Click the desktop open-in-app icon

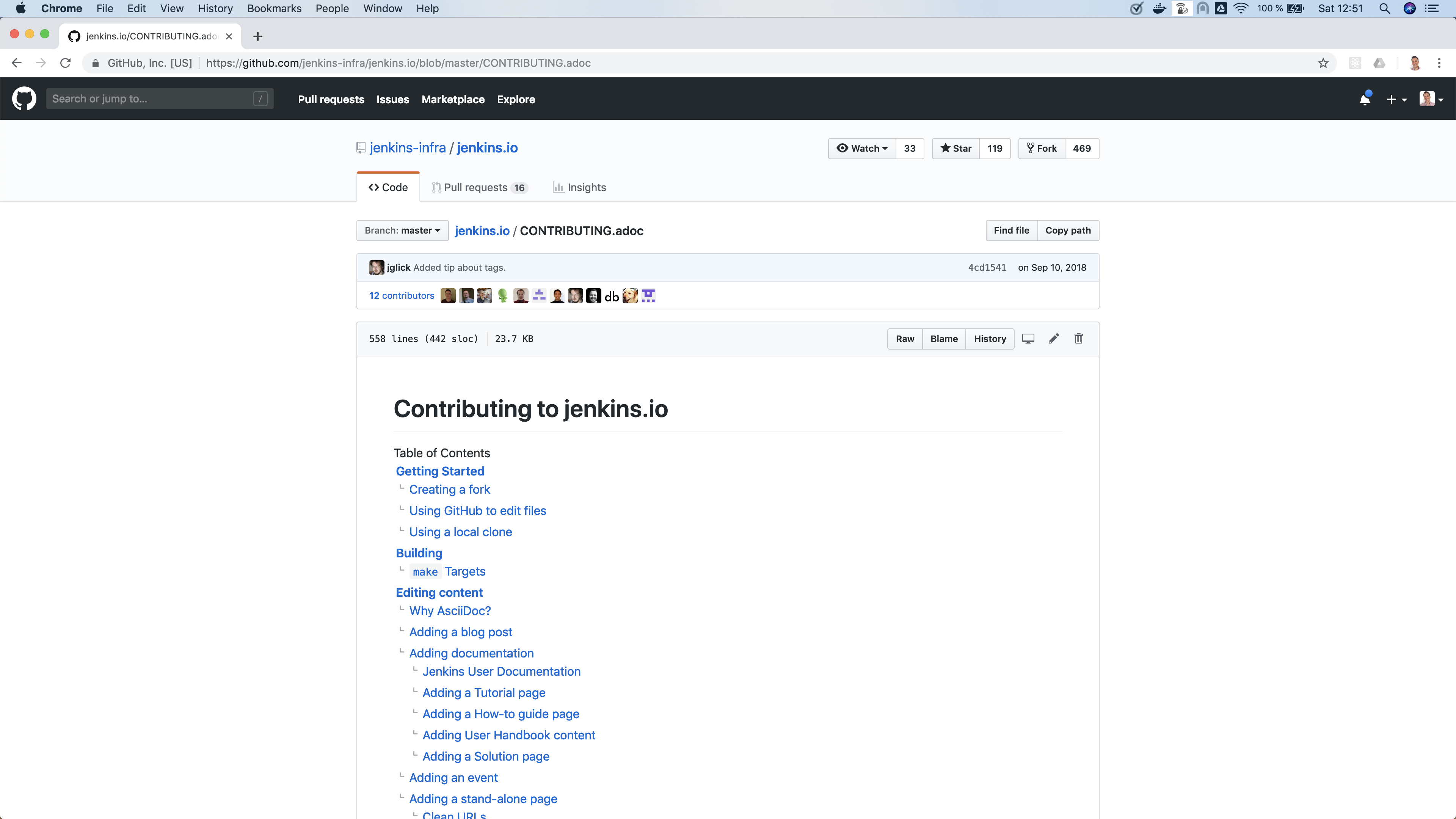(x=1028, y=339)
